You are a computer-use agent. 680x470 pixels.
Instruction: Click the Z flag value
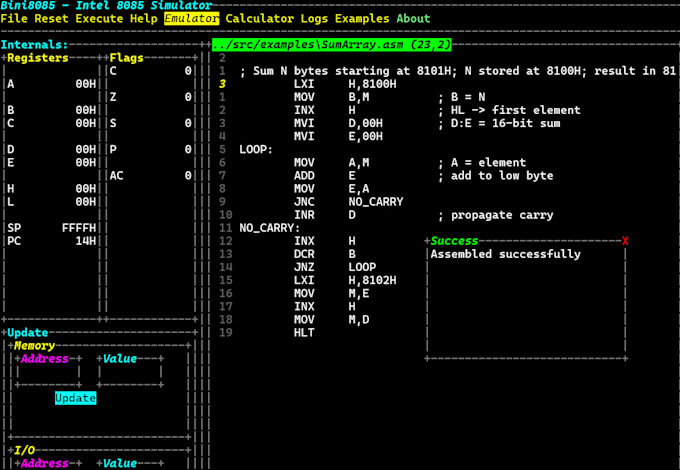188,97
